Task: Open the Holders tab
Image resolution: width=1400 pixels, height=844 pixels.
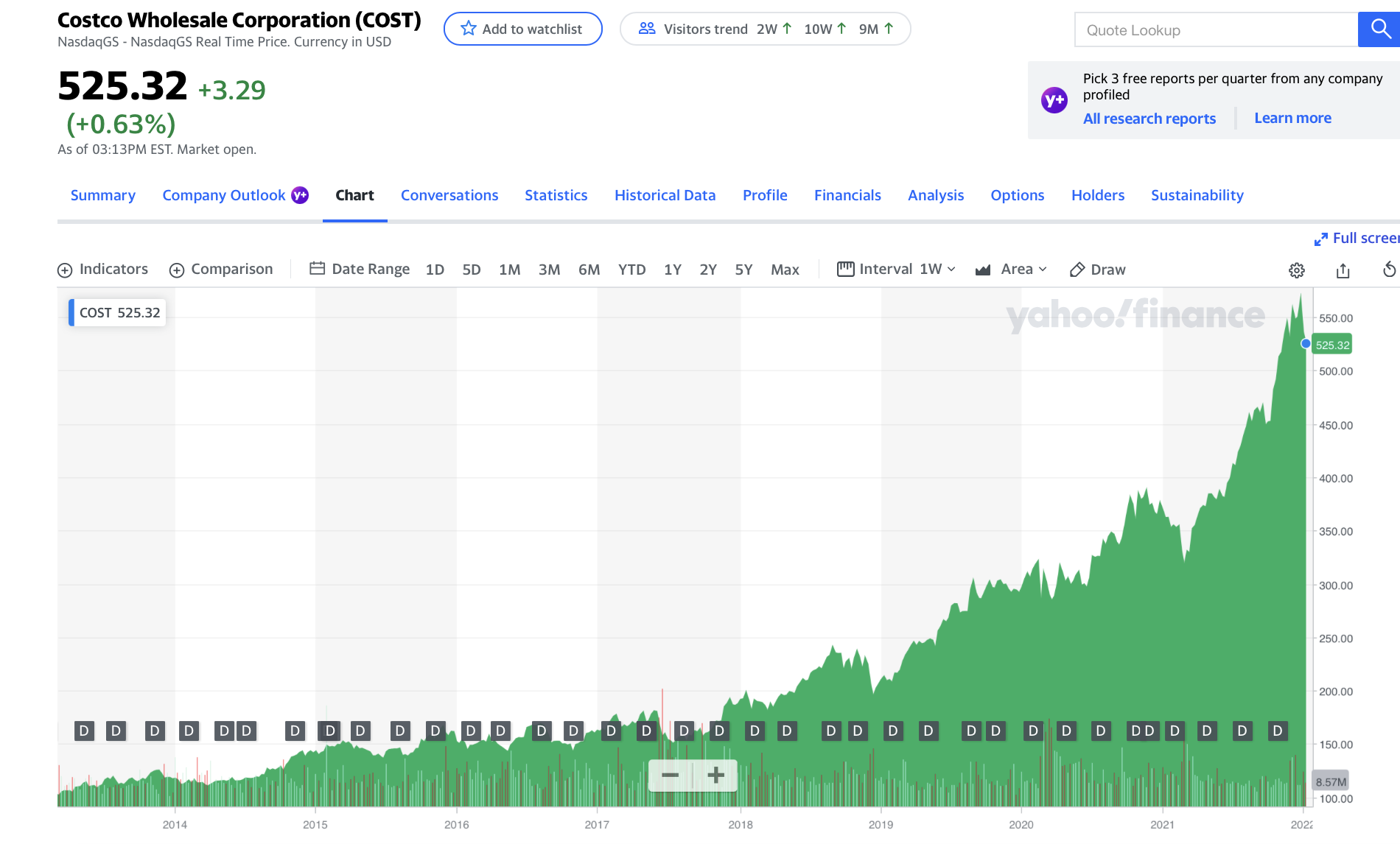Action: [x=1098, y=195]
